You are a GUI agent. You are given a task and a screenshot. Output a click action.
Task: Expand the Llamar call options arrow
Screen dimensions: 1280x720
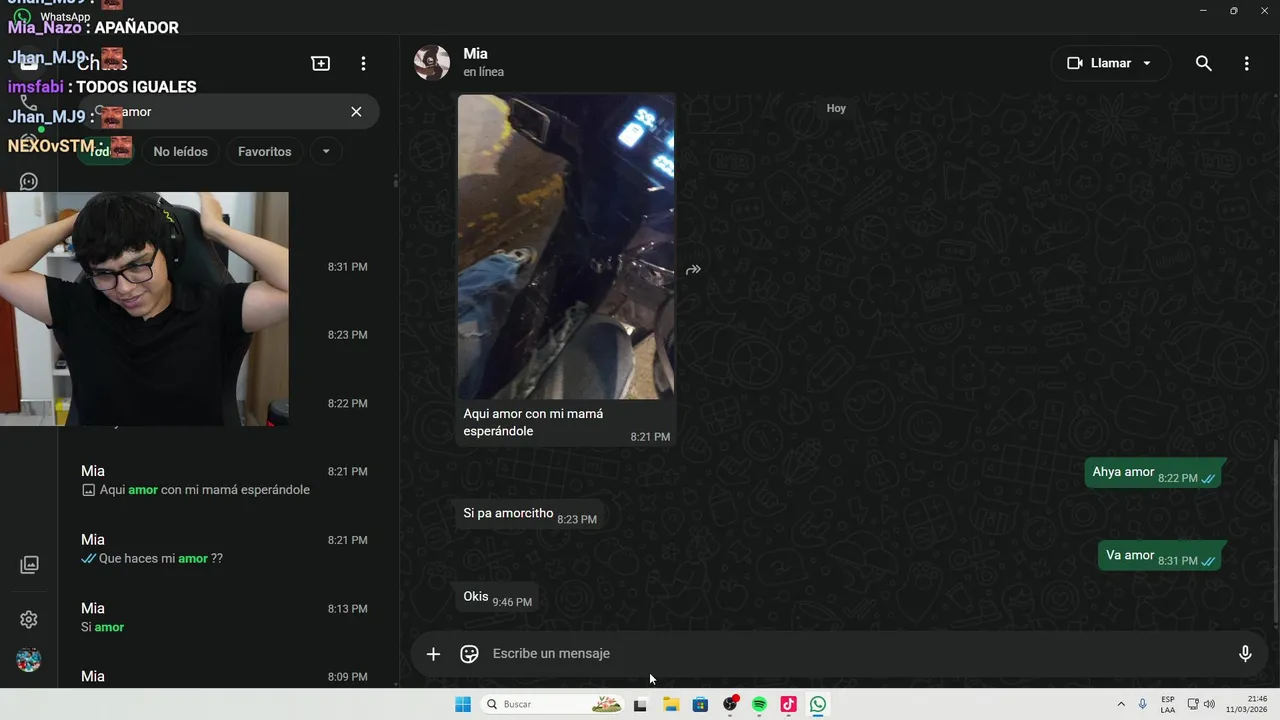(1147, 63)
